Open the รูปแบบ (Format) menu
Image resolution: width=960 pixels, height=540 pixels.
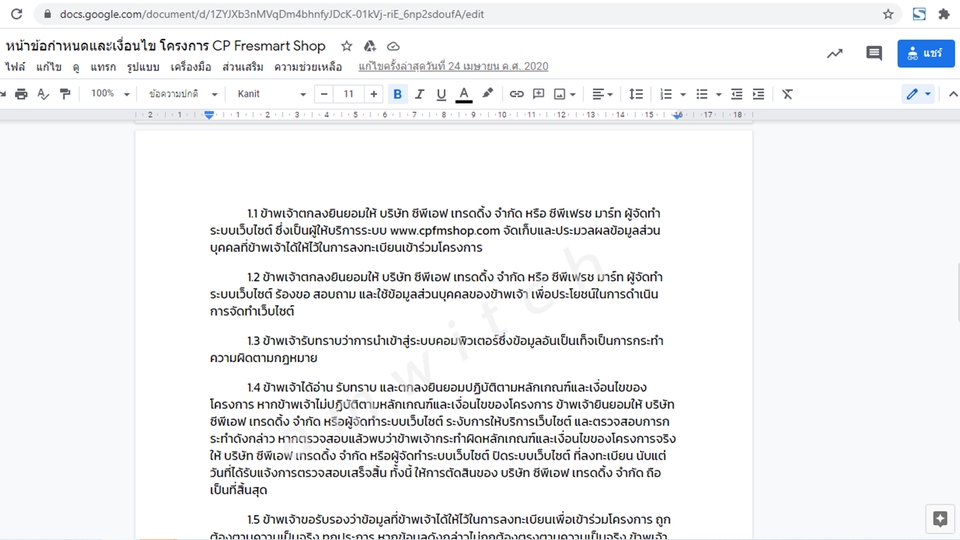143,67
